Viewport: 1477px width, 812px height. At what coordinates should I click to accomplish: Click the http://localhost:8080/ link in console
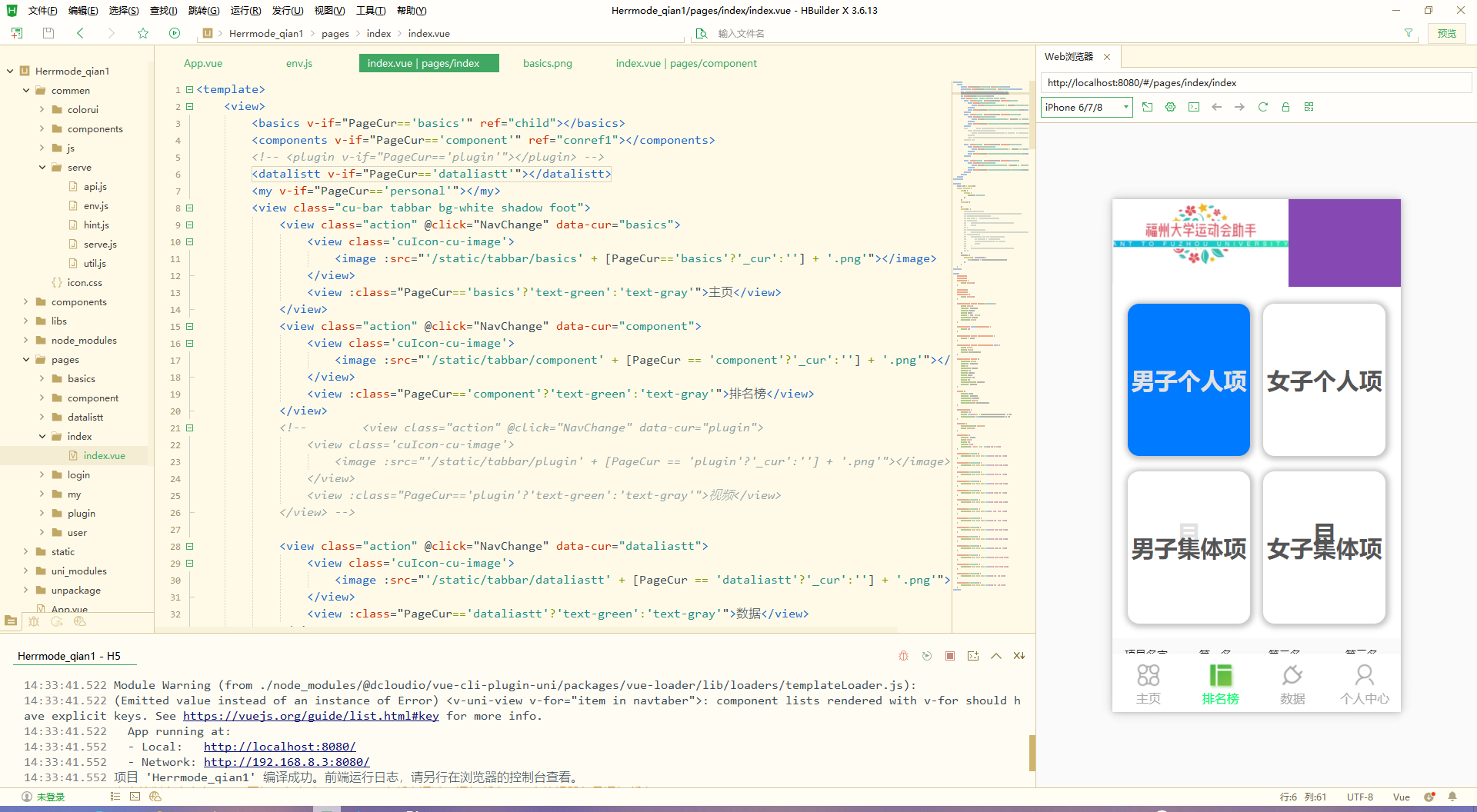point(279,747)
